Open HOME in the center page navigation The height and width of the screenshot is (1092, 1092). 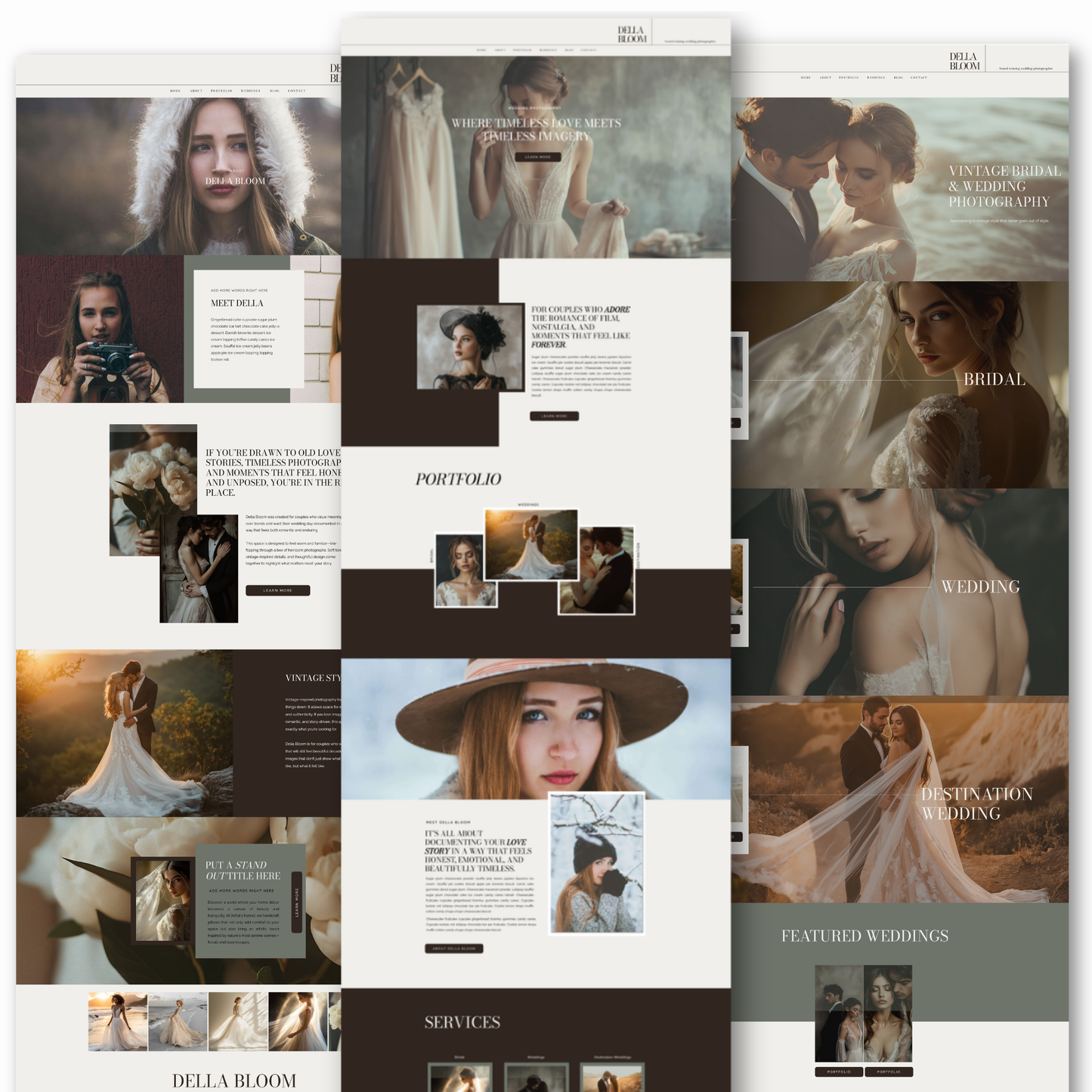click(x=481, y=50)
